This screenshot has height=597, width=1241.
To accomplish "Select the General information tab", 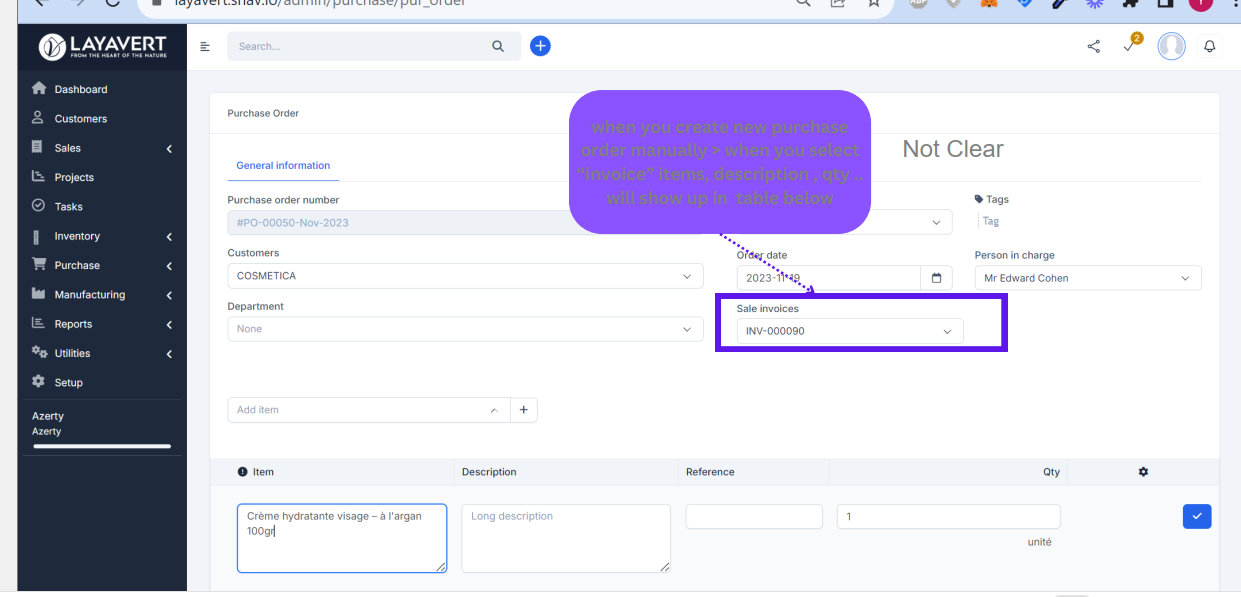I will [283, 165].
